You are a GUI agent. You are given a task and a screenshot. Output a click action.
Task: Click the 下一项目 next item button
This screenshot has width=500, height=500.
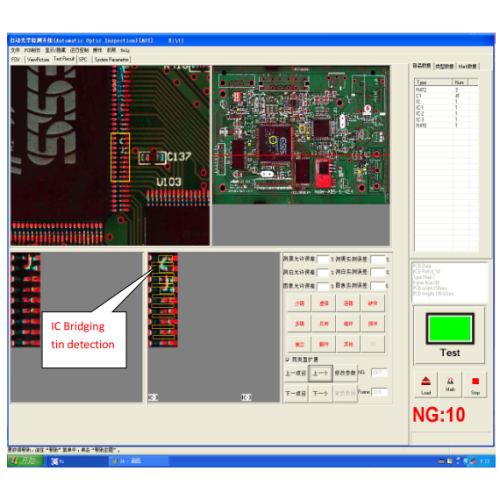(295, 394)
